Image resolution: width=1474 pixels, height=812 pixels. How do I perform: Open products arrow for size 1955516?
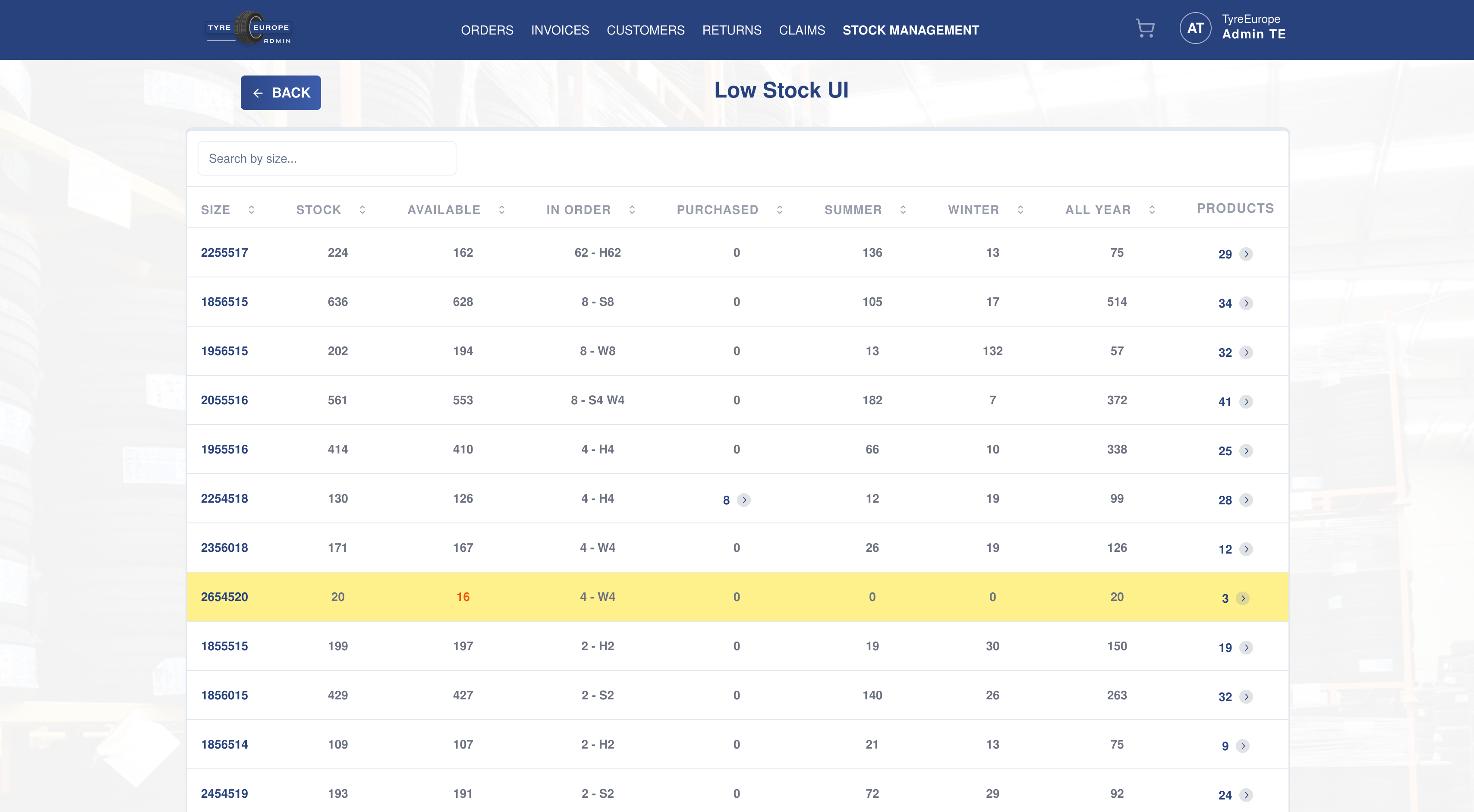[x=1246, y=451]
